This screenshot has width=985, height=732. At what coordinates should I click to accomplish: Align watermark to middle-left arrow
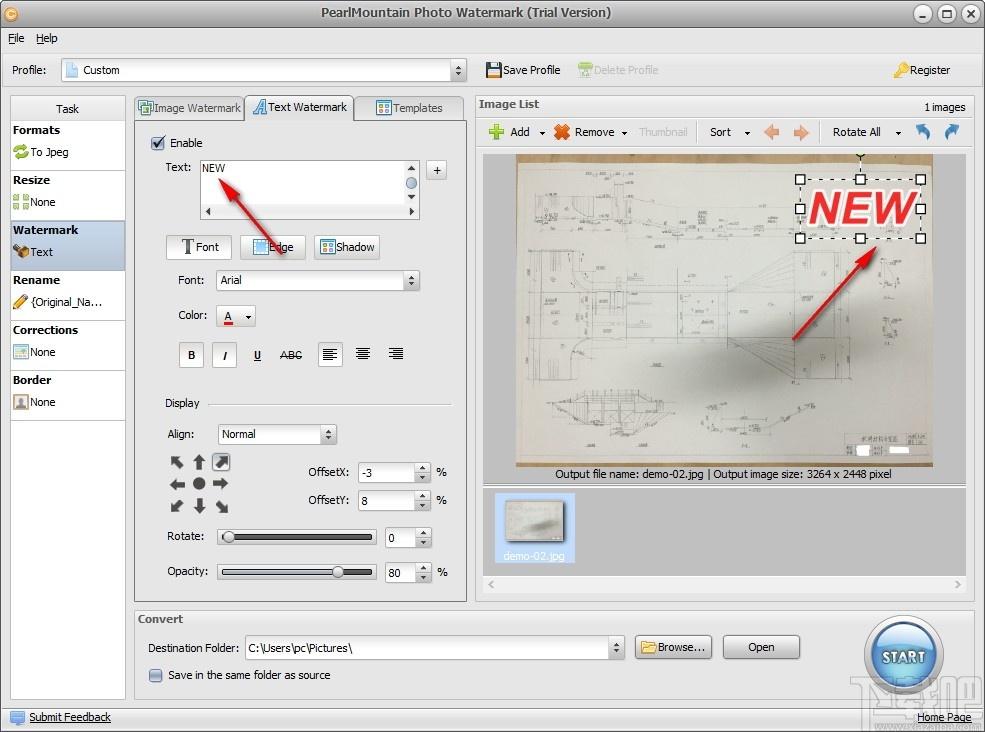click(177, 484)
